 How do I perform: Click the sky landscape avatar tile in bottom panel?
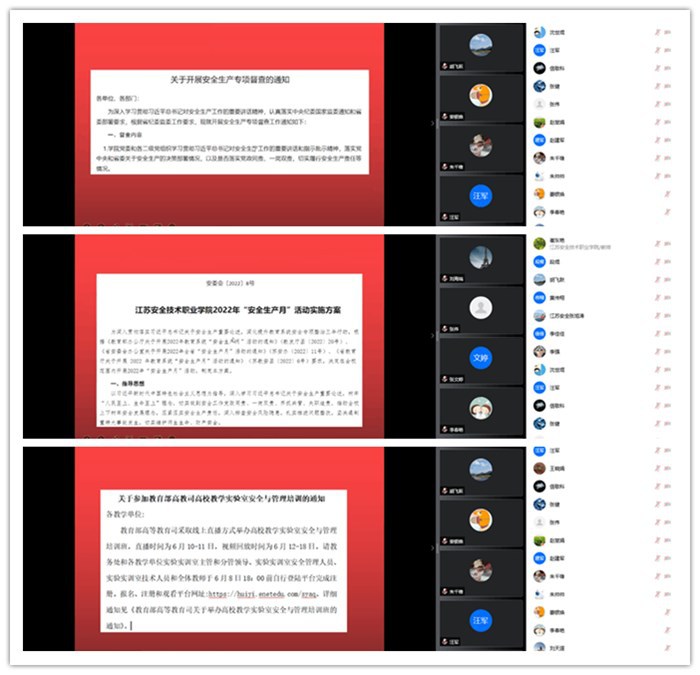pos(481,469)
